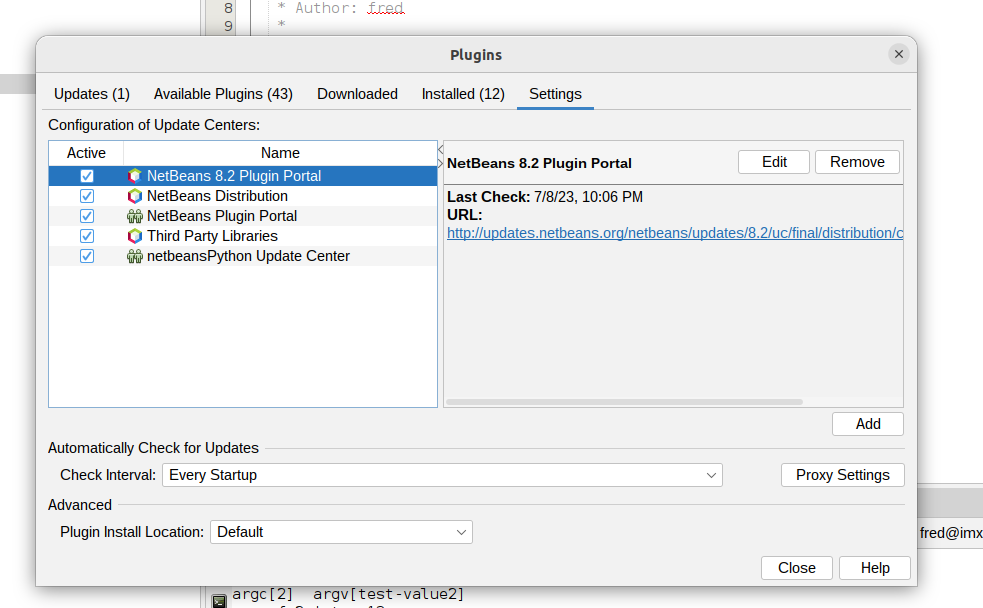Click the Active column header
Viewport: 983px width, 608px height.
(87, 154)
